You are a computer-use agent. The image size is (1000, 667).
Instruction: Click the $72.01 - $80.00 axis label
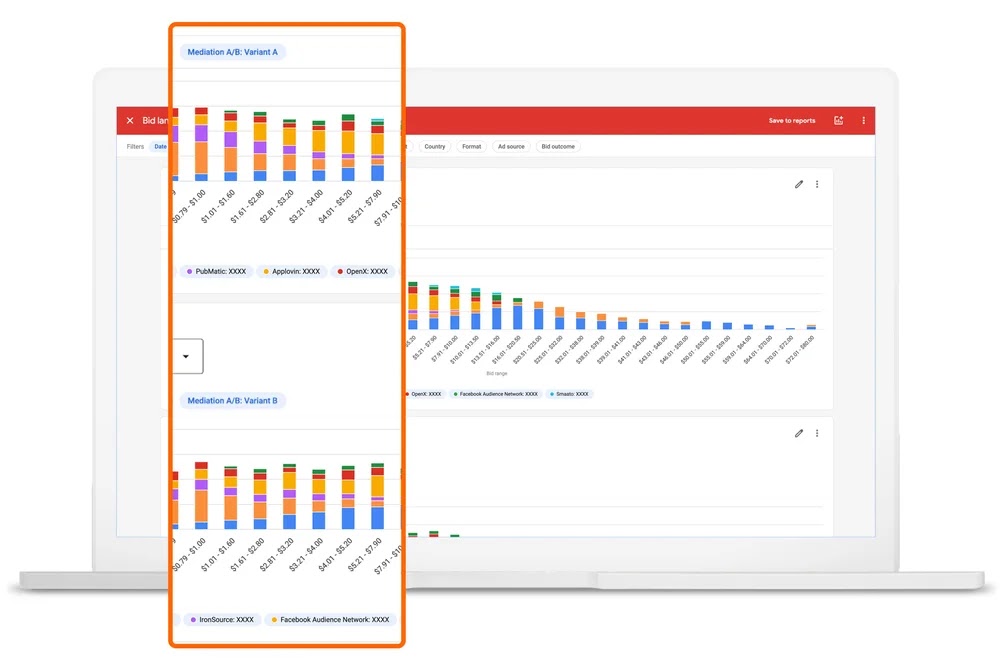(800, 349)
